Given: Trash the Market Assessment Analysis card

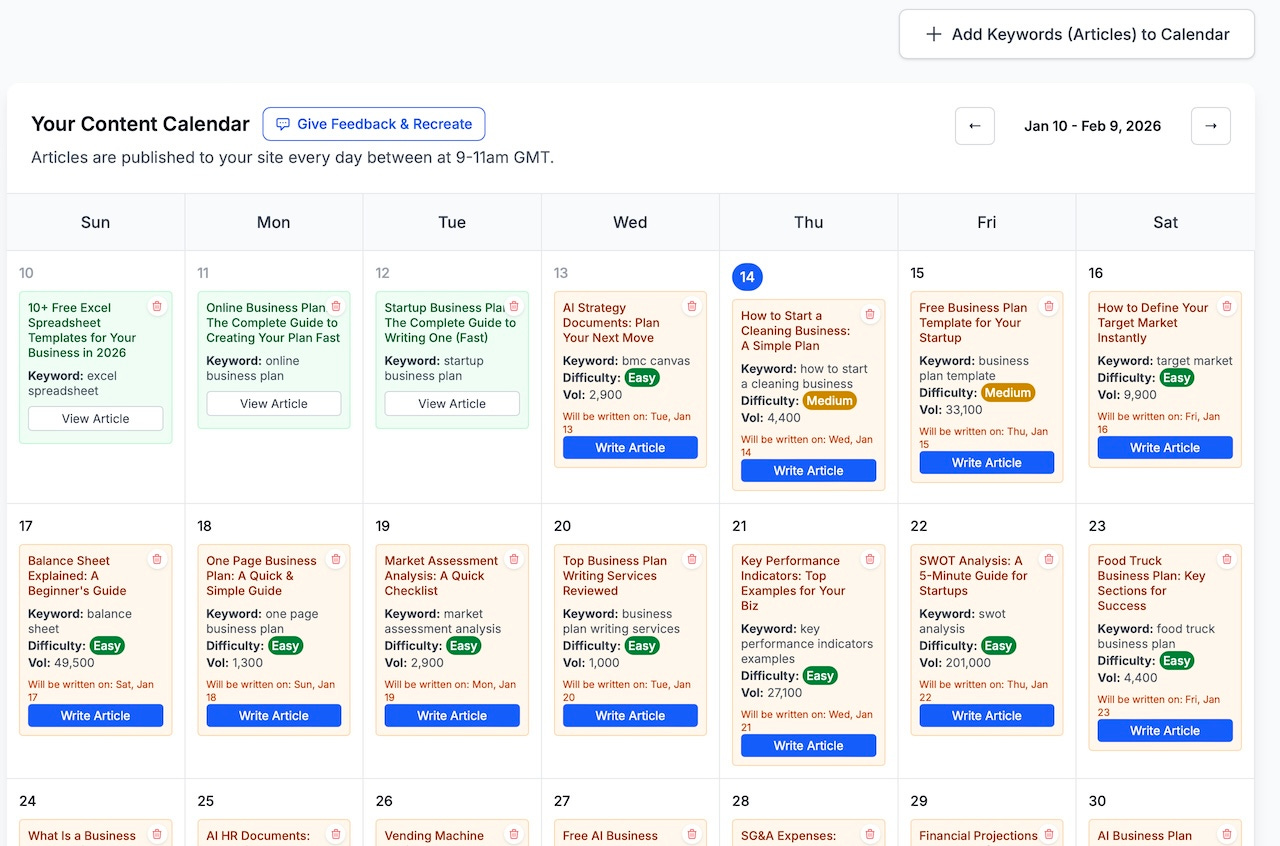Looking at the screenshot, I should point(513,559).
